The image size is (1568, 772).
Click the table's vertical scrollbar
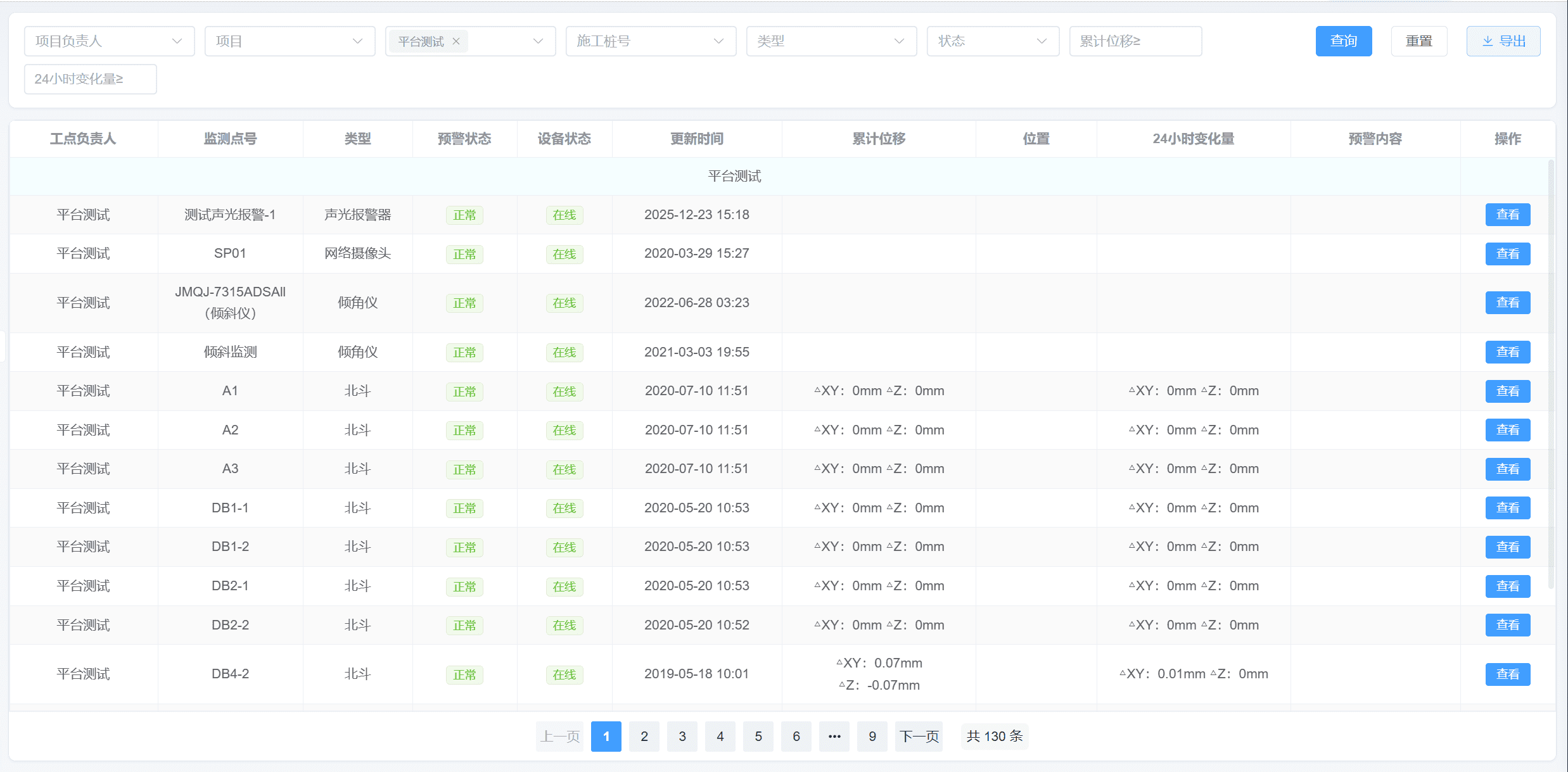[x=1551, y=374]
